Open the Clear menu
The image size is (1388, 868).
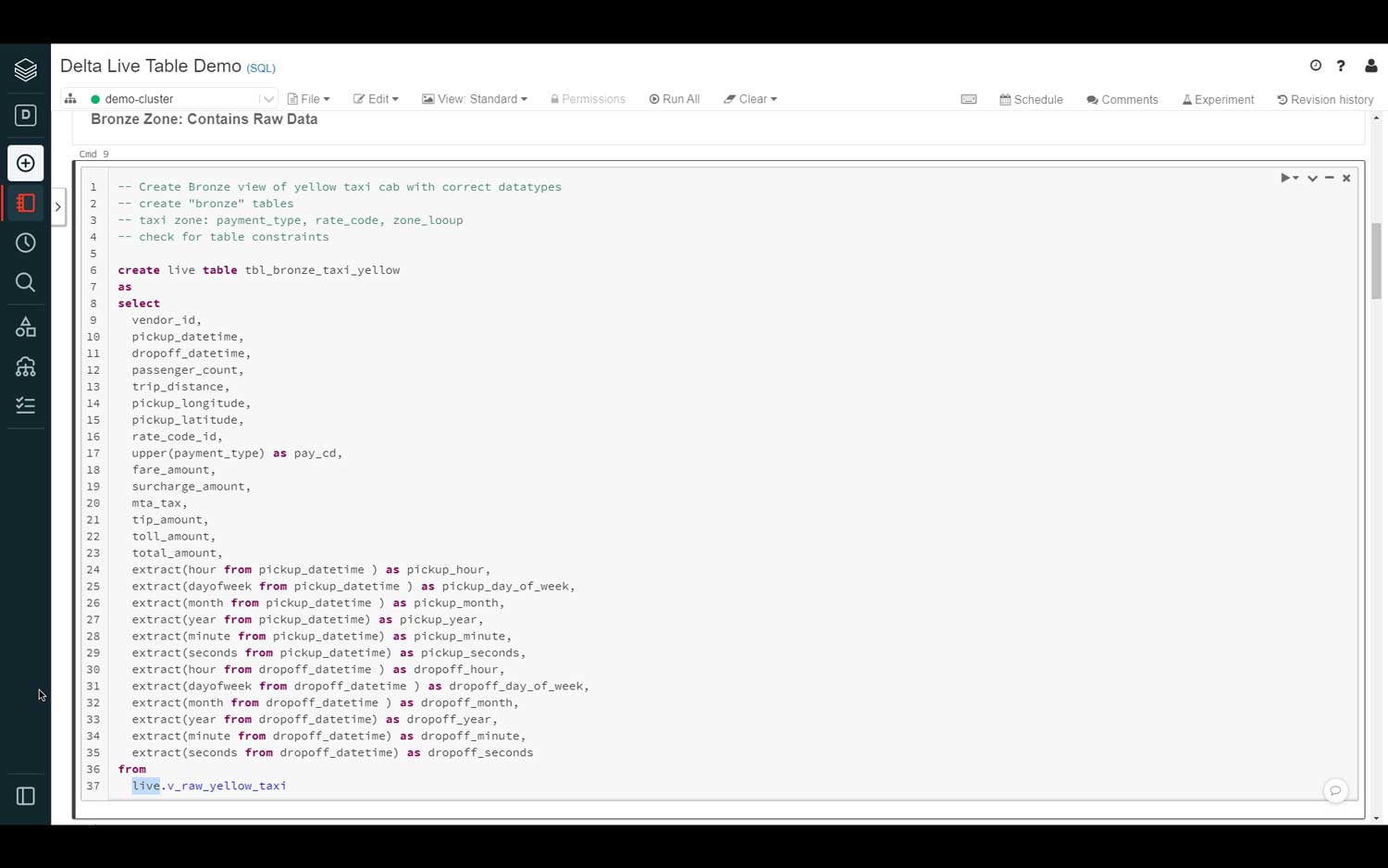click(x=750, y=99)
